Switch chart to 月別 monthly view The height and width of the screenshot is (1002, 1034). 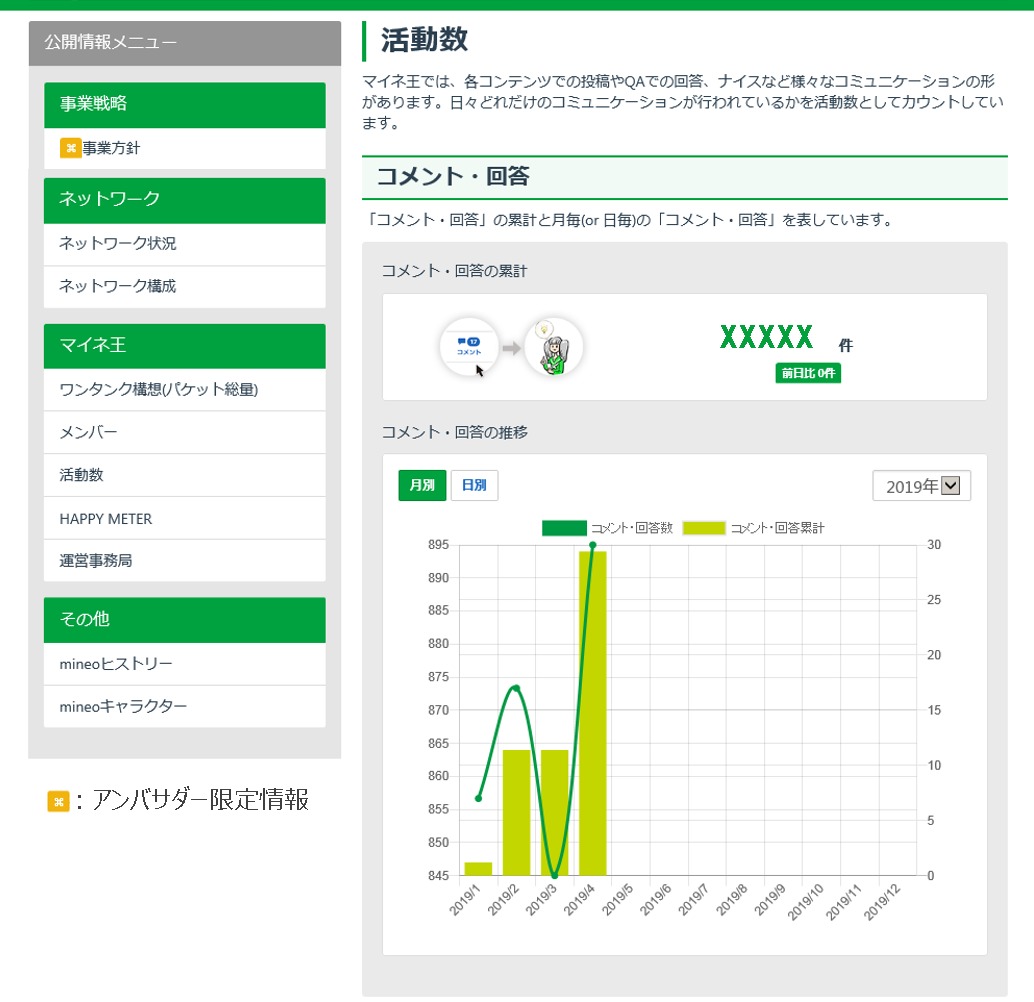tap(422, 485)
